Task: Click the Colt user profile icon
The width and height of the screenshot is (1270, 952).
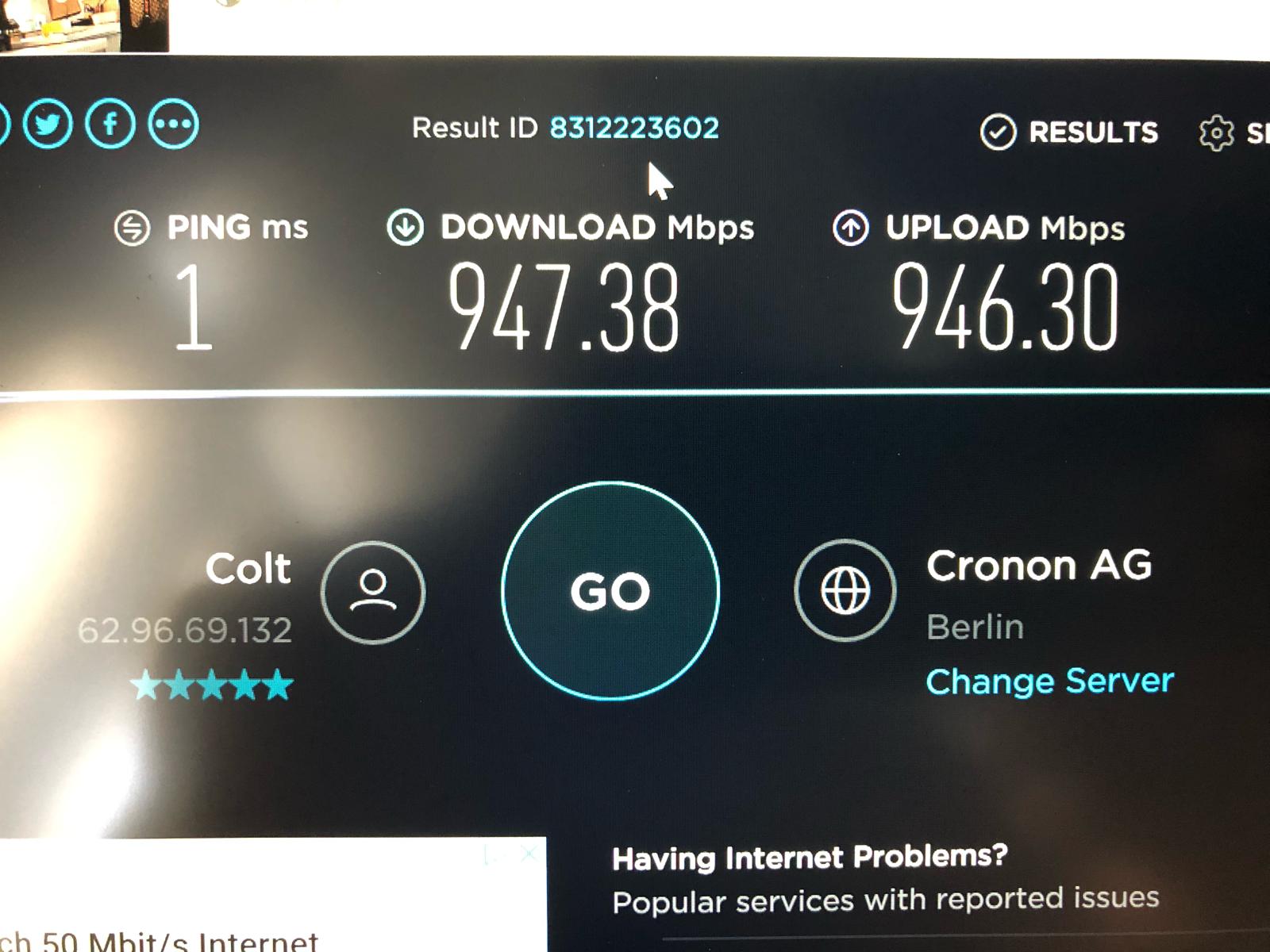Action: click(x=373, y=592)
